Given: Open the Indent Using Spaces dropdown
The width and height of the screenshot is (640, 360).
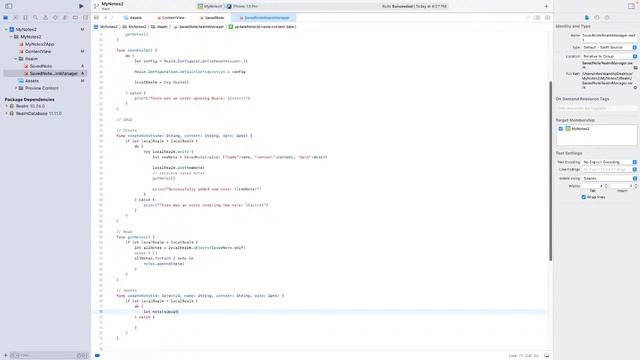Looking at the screenshot, I should click(x=609, y=178).
